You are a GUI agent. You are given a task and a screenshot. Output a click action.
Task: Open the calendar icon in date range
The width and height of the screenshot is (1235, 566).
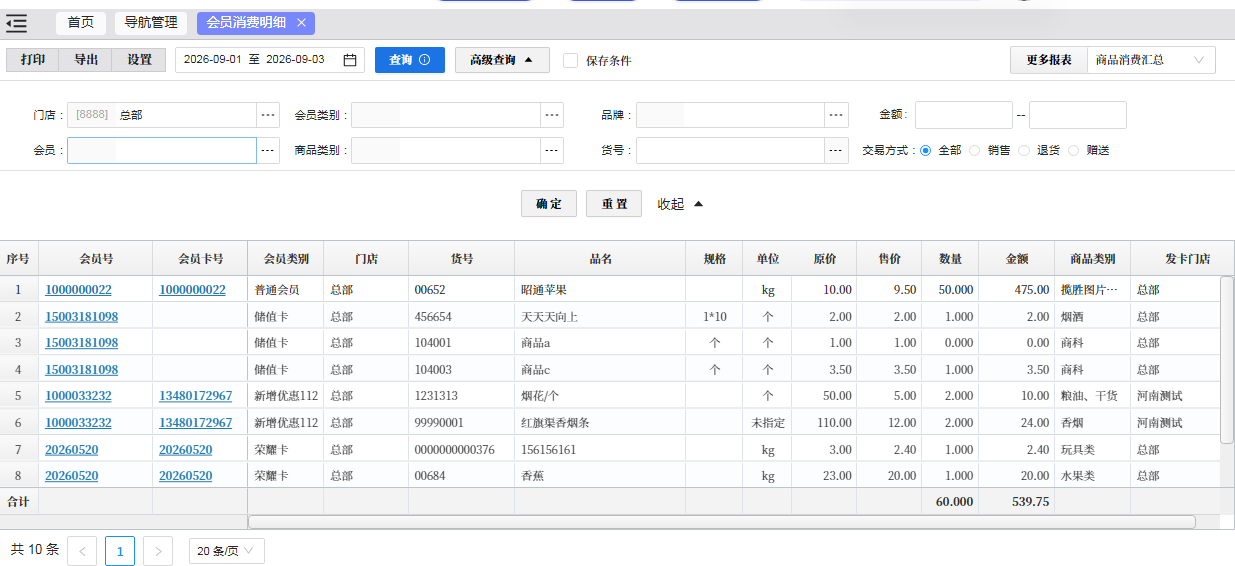click(350, 60)
